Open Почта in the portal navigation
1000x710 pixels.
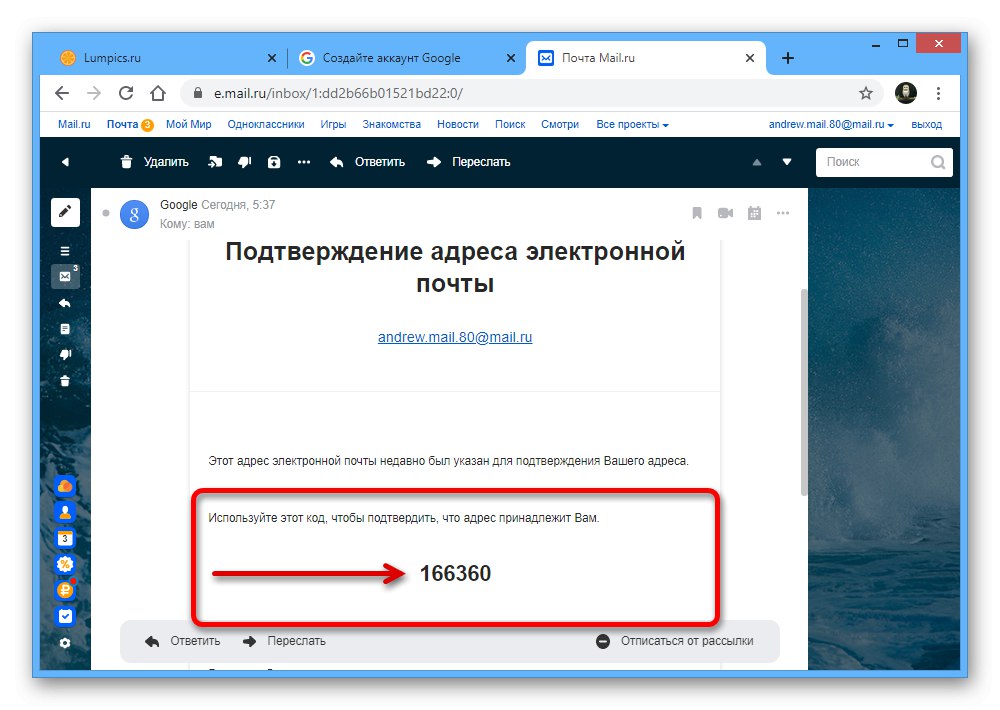point(122,124)
